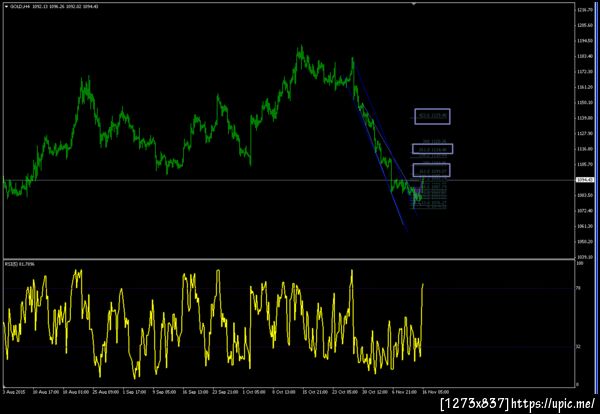Click the 30 Oct 12:00 time label
This screenshot has height=414, width=600.
pos(375,392)
